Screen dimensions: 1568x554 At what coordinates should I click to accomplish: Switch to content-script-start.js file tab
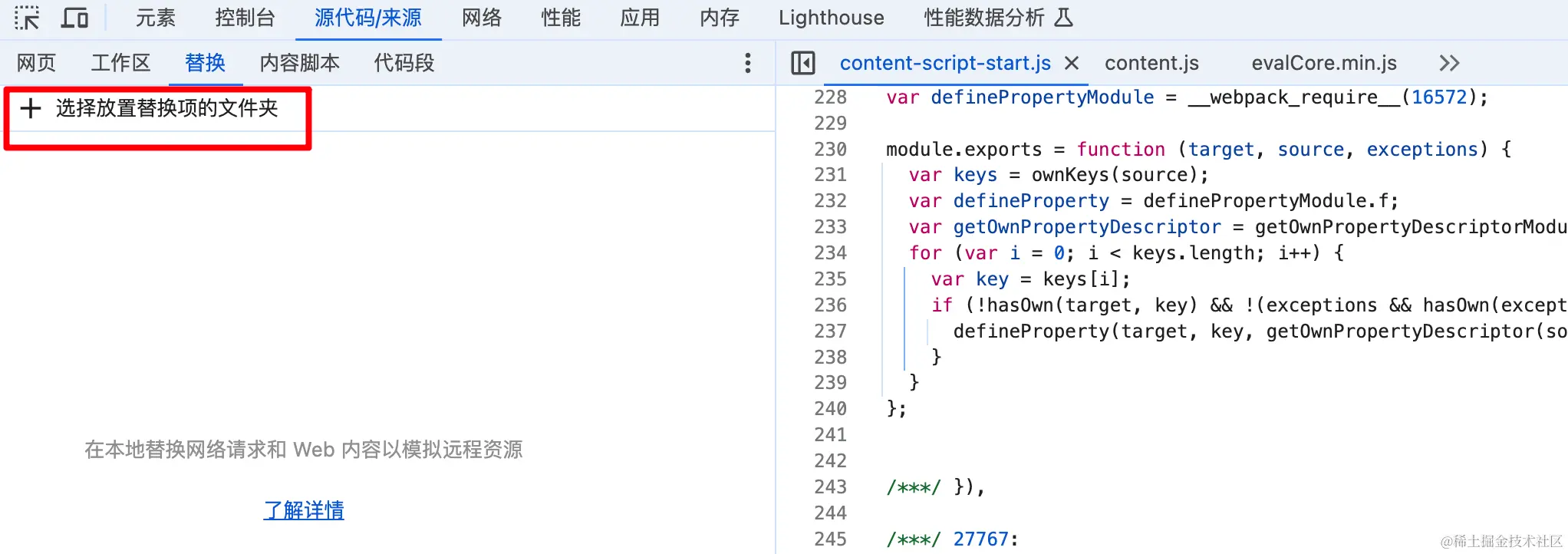coord(945,63)
